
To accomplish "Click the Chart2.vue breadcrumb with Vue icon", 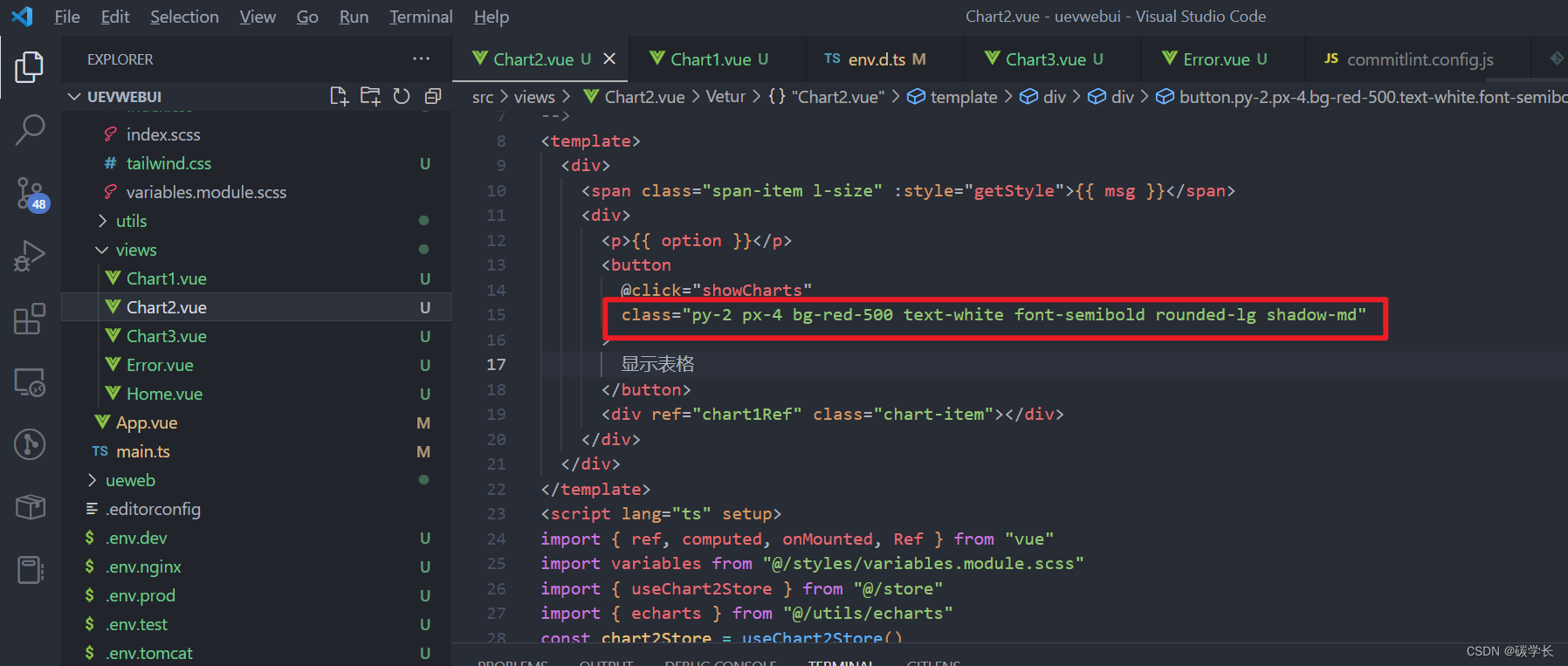I will 634,97.
